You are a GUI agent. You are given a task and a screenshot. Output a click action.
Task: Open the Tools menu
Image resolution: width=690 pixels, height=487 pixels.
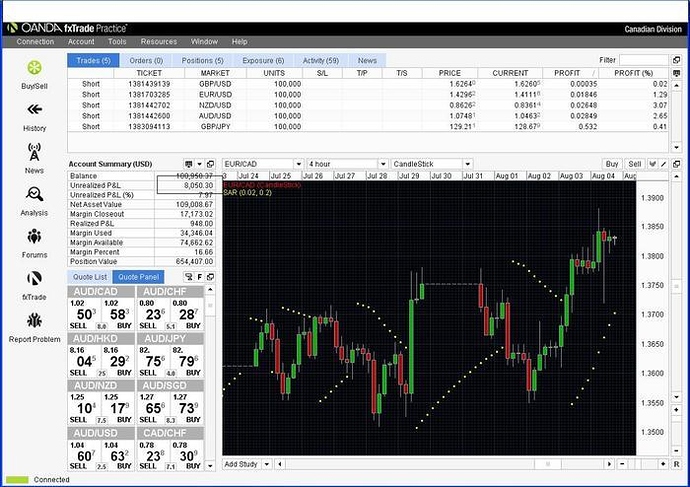pos(117,42)
